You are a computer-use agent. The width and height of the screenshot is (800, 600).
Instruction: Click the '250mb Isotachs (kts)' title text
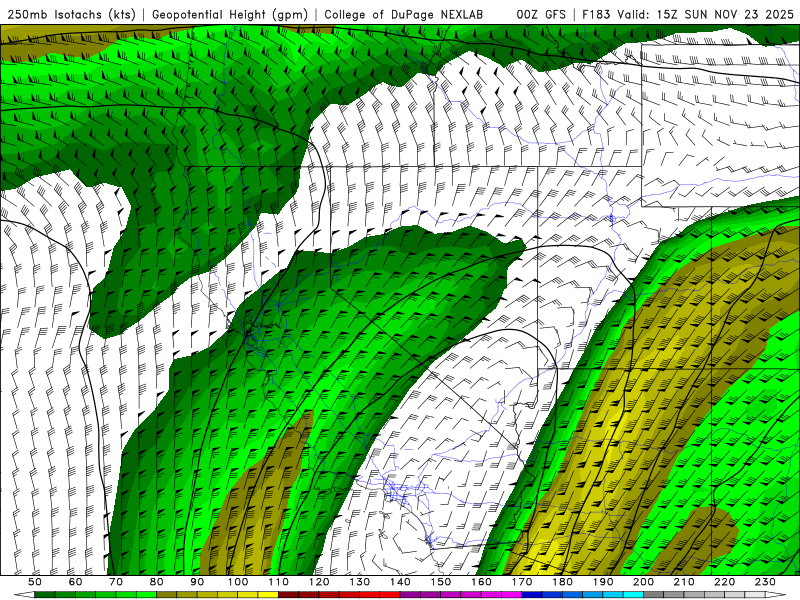[71, 15]
